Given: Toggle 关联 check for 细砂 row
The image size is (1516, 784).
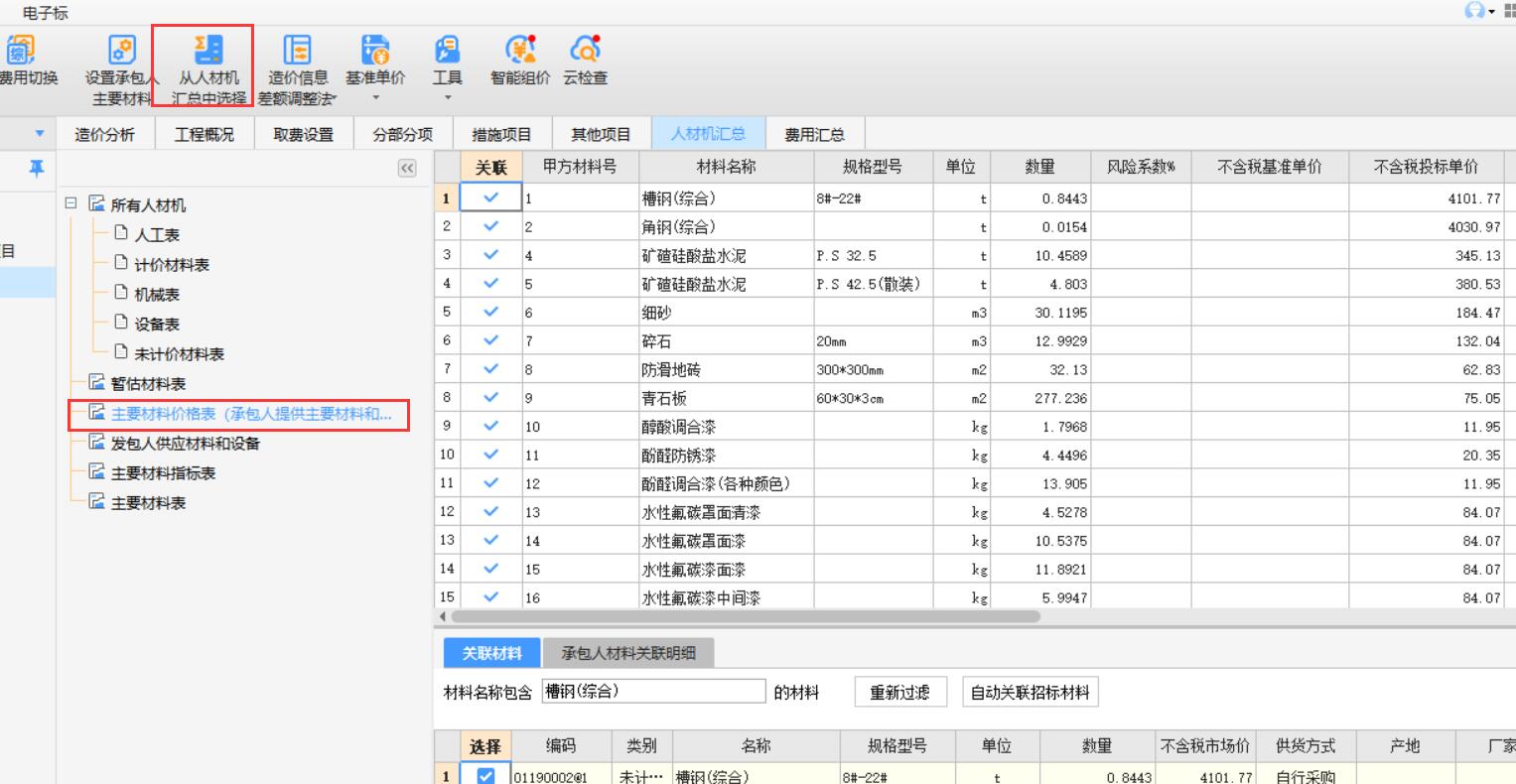Looking at the screenshot, I should pos(491,312).
